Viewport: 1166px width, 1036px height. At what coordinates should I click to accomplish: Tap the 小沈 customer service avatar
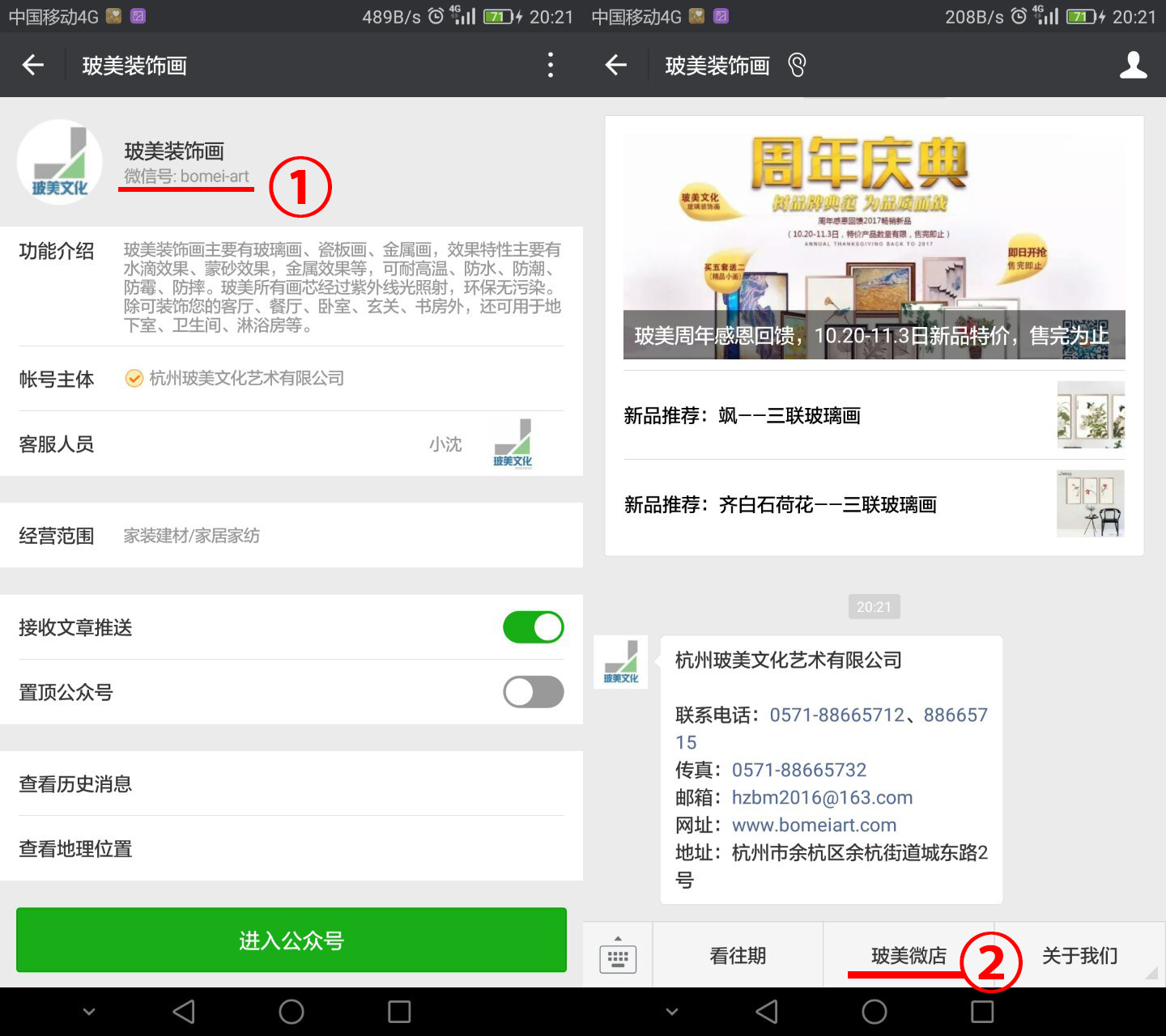click(513, 444)
